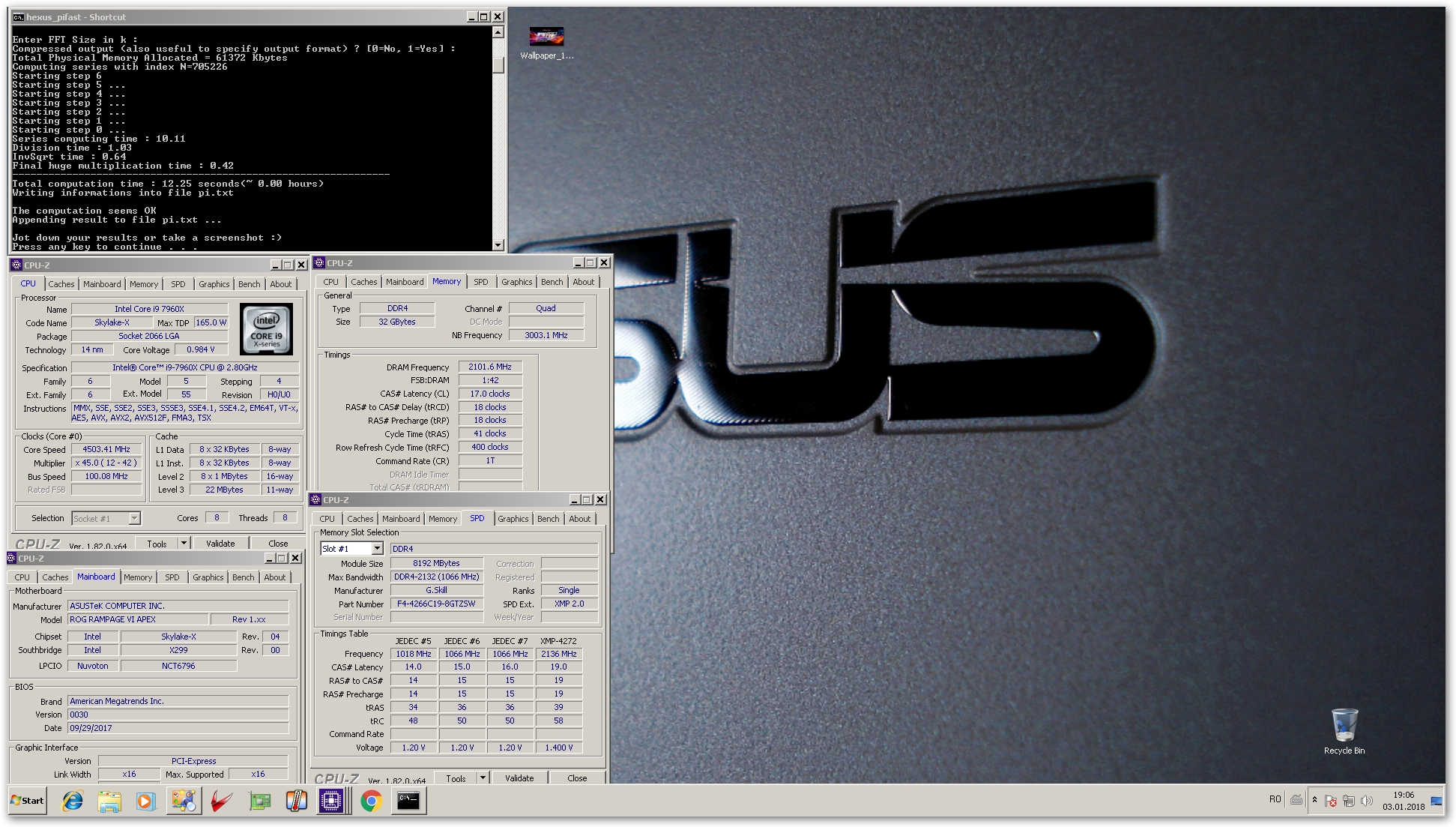Viewport: 1456px width, 827px height.
Task: Open About tab in SPD window
Action: [580, 519]
